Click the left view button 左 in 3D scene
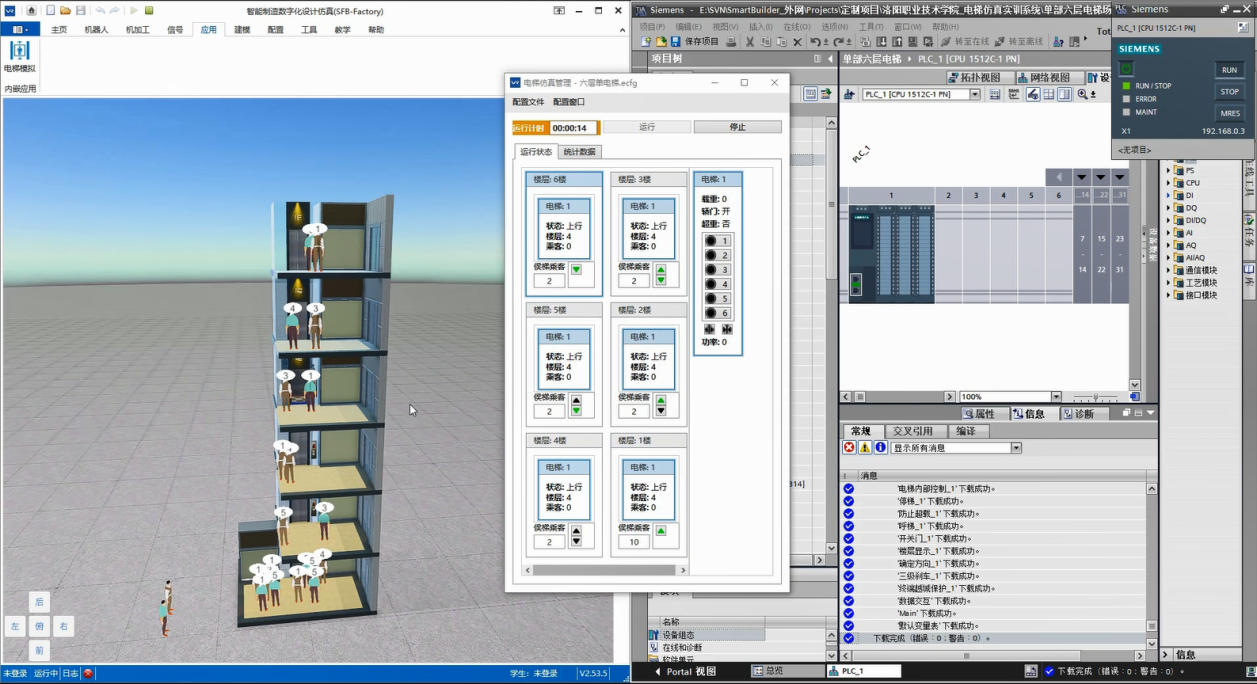 pyautogui.click(x=15, y=626)
